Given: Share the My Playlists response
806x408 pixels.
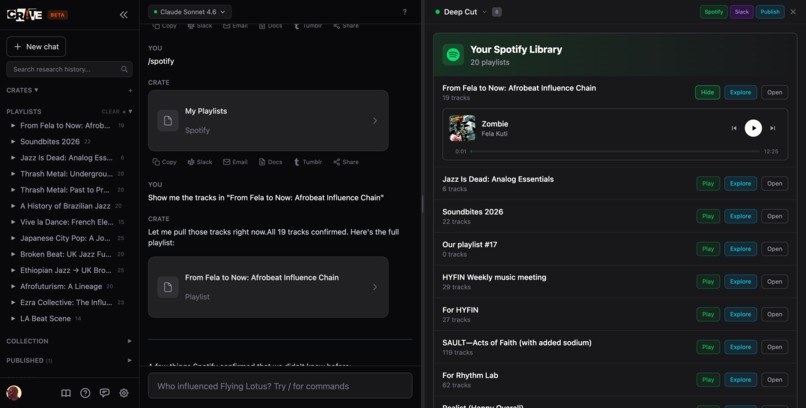Looking at the screenshot, I should point(346,162).
